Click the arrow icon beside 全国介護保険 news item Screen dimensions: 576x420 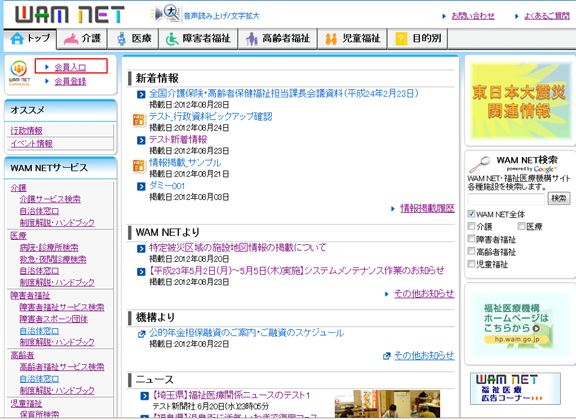tap(141, 94)
